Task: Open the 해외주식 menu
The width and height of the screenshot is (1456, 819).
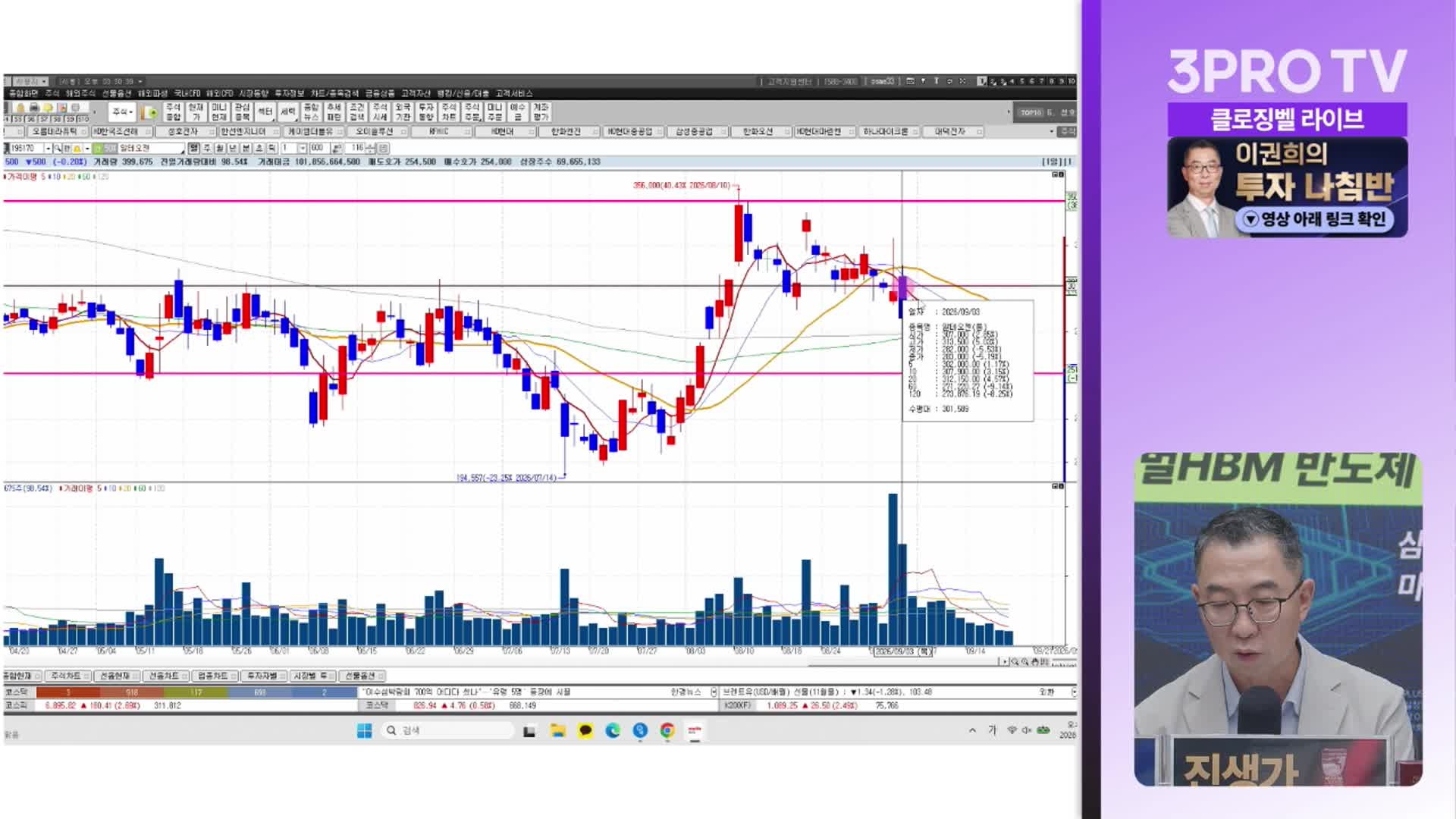Action: coord(80,93)
